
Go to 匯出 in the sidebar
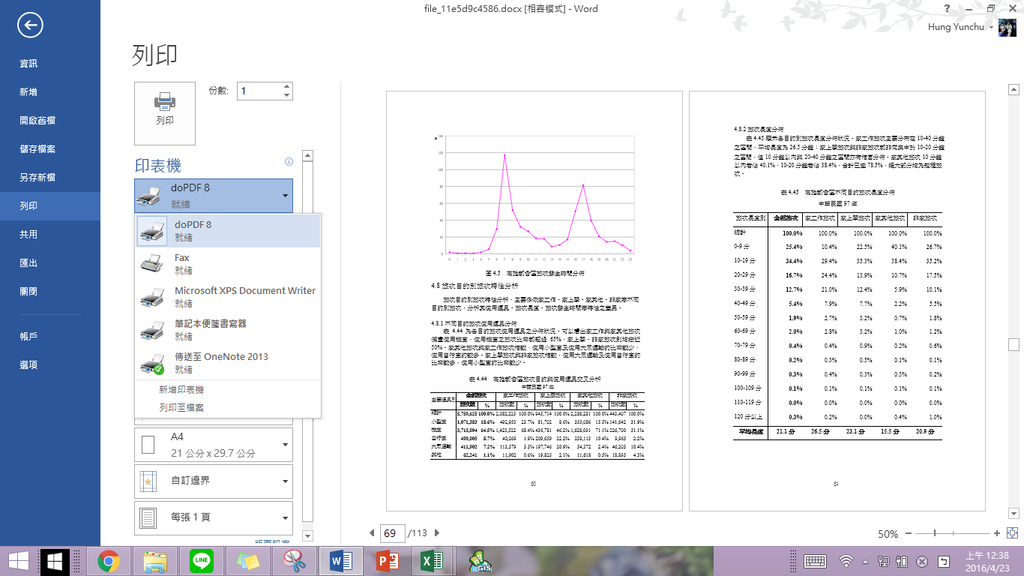click(28, 263)
